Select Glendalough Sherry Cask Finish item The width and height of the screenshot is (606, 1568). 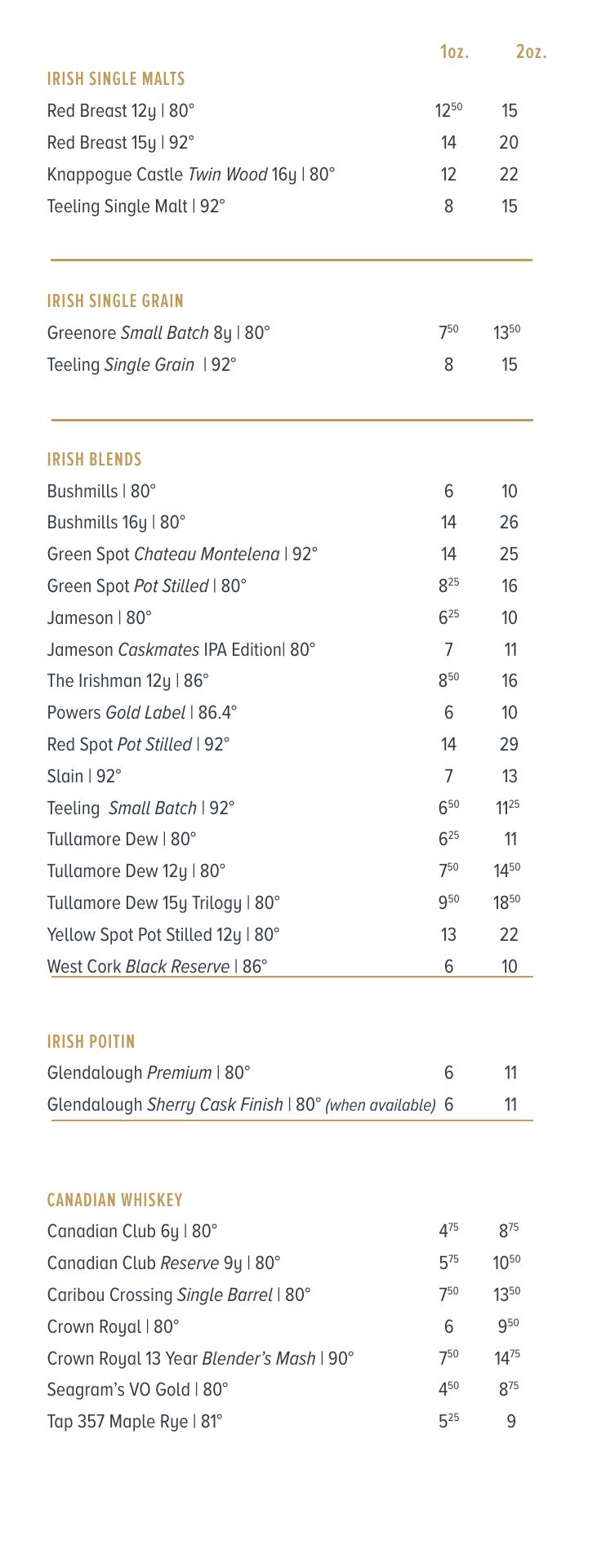pyautogui.click(x=241, y=1105)
